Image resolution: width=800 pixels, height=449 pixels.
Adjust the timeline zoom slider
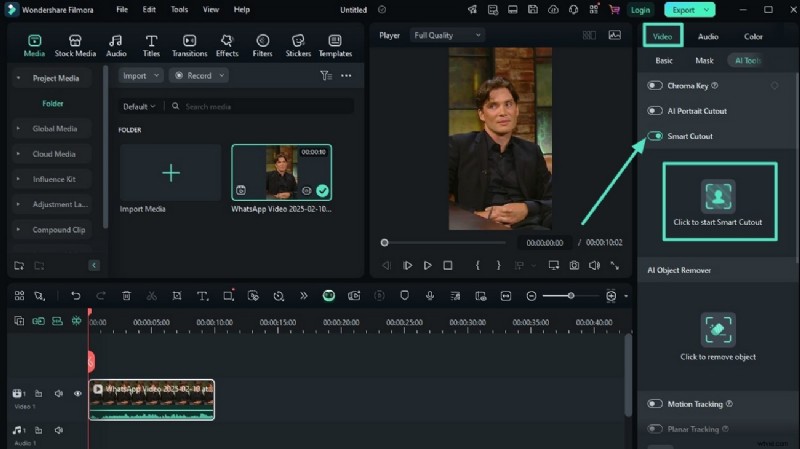[571, 296]
